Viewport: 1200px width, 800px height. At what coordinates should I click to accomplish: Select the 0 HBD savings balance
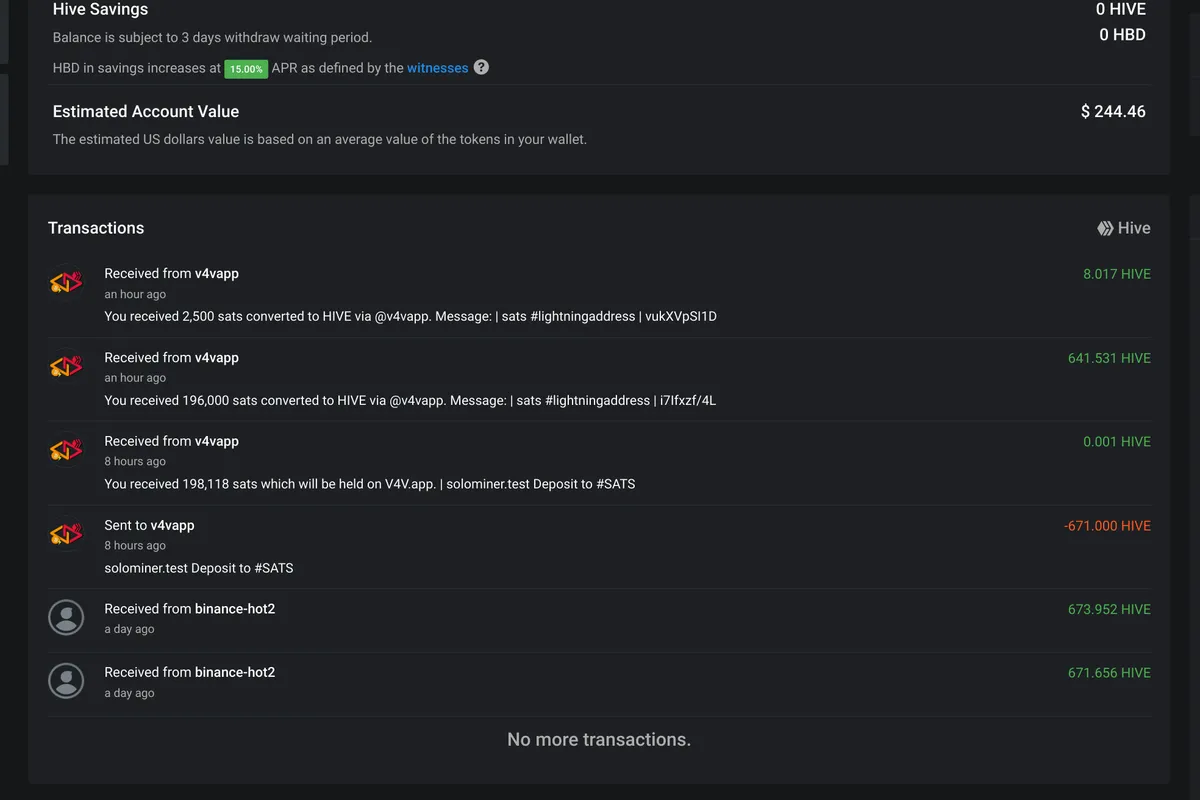(1122, 34)
